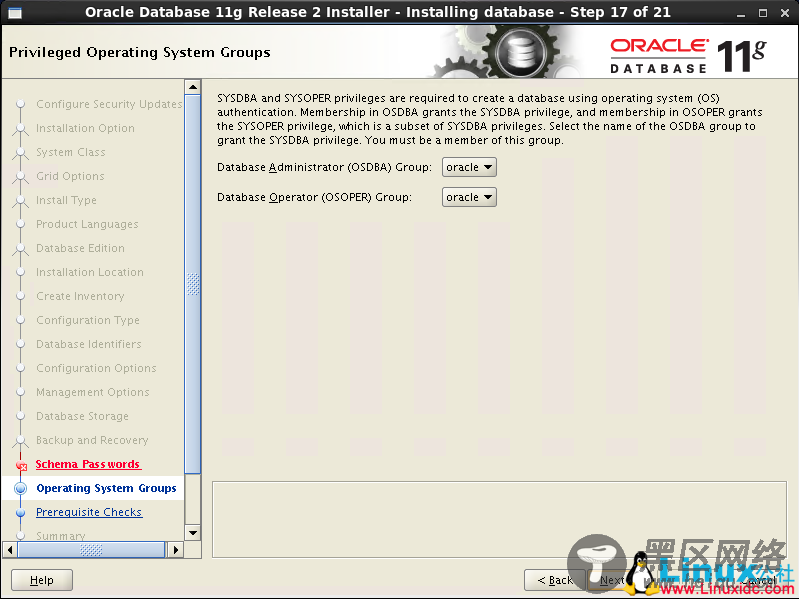Click the 'Installation Option' step text
This screenshot has width=799, height=599.
(85, 128)
